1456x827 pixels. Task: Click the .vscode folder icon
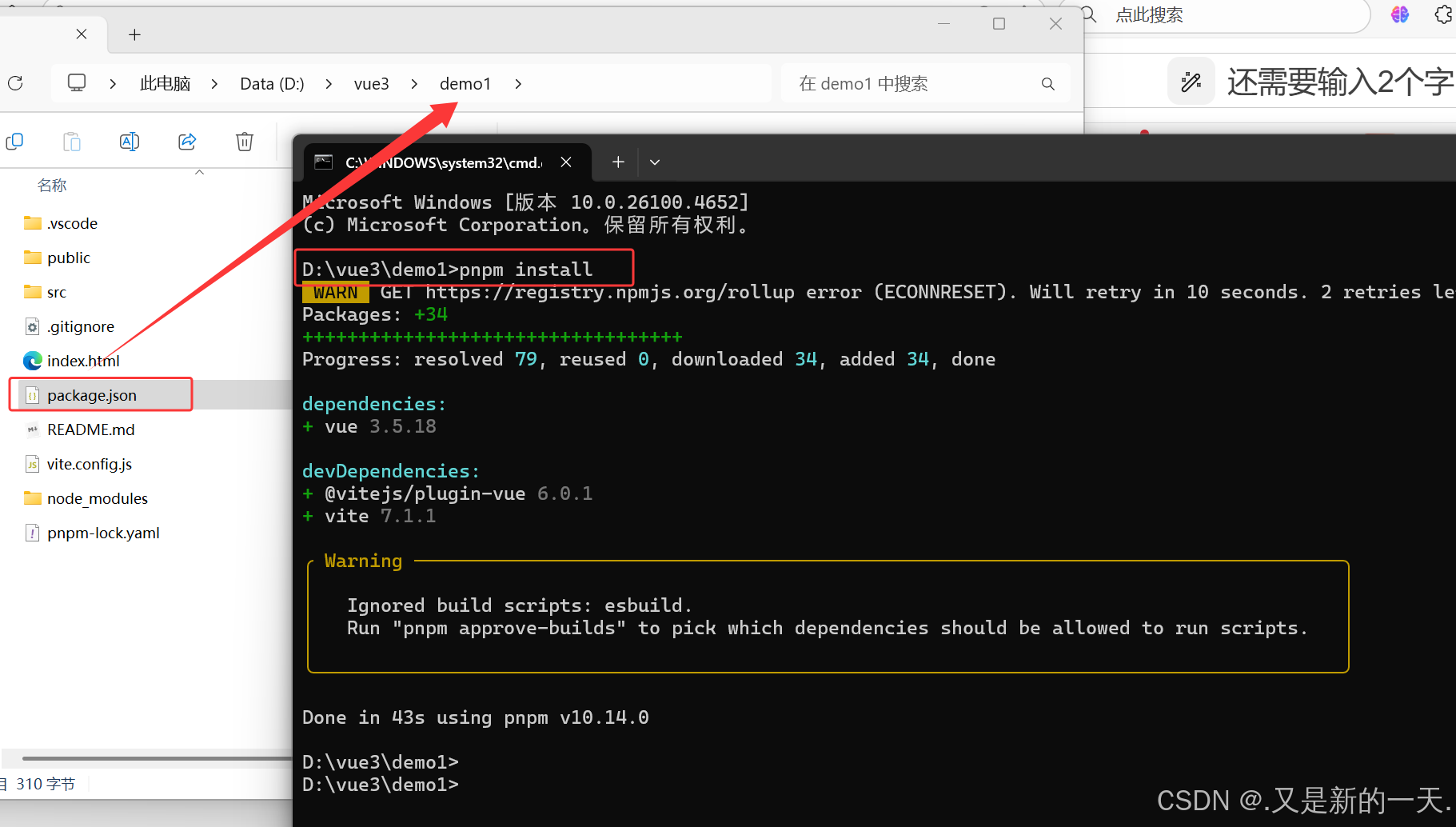click(x=33, y=223)
